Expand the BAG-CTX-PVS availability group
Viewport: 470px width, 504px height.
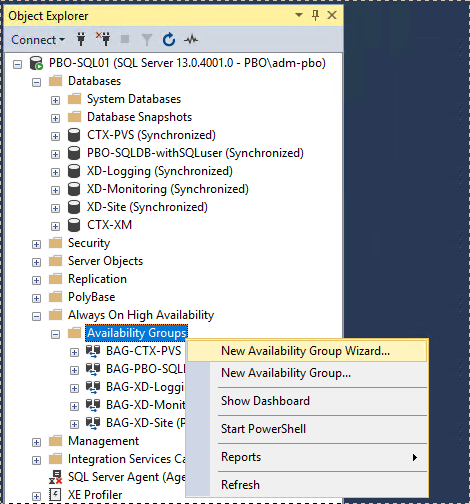click(x=74, y=352)
